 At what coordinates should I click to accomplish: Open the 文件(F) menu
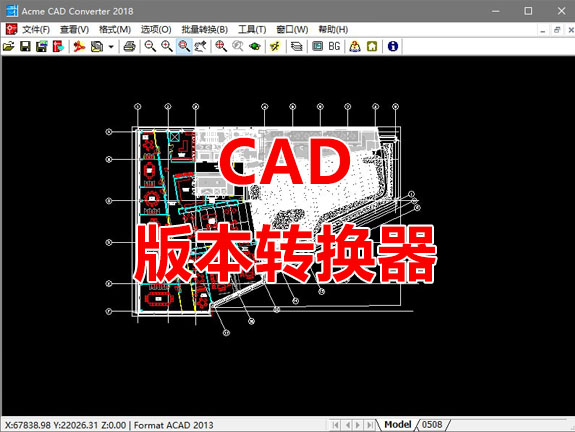pyautogui.click(x=36, y=29)
